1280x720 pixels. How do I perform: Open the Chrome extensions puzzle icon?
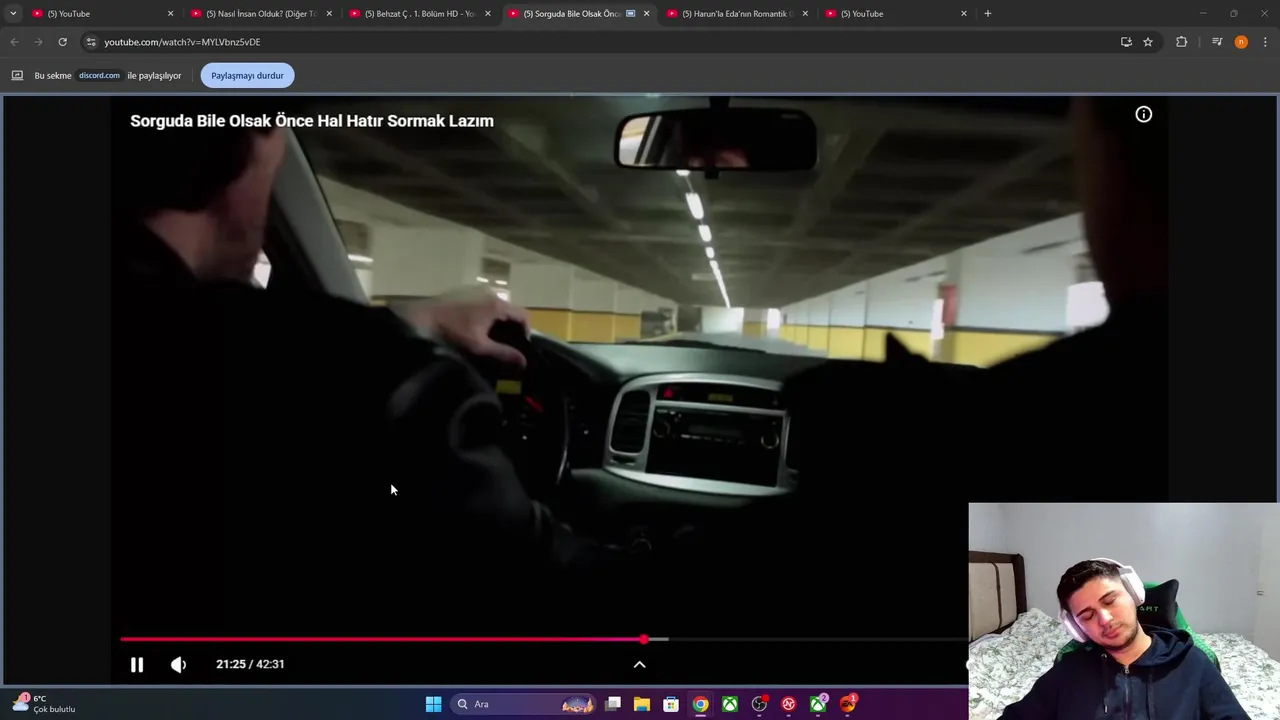tap(1182, 42)
